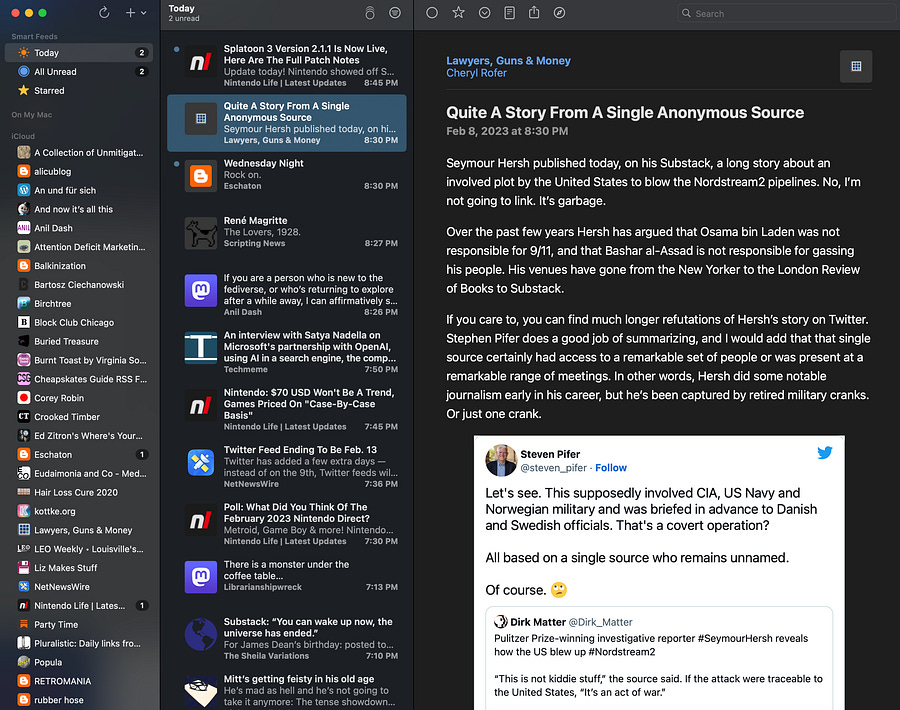Click the Liz Makes Stuff feed icon
This screenshot has width=900, height=710.
(24, 568)
